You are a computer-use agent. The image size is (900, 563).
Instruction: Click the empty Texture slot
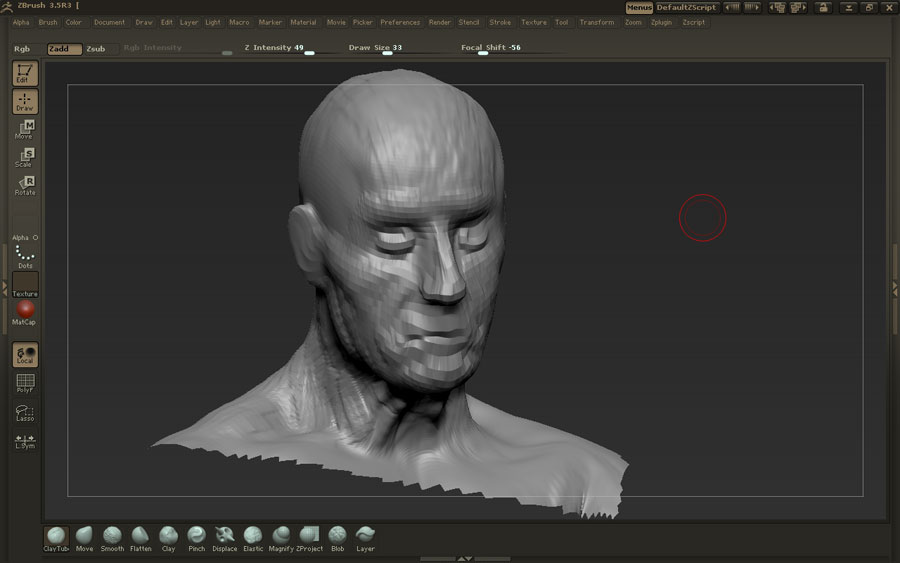click(x=25, y=283)
